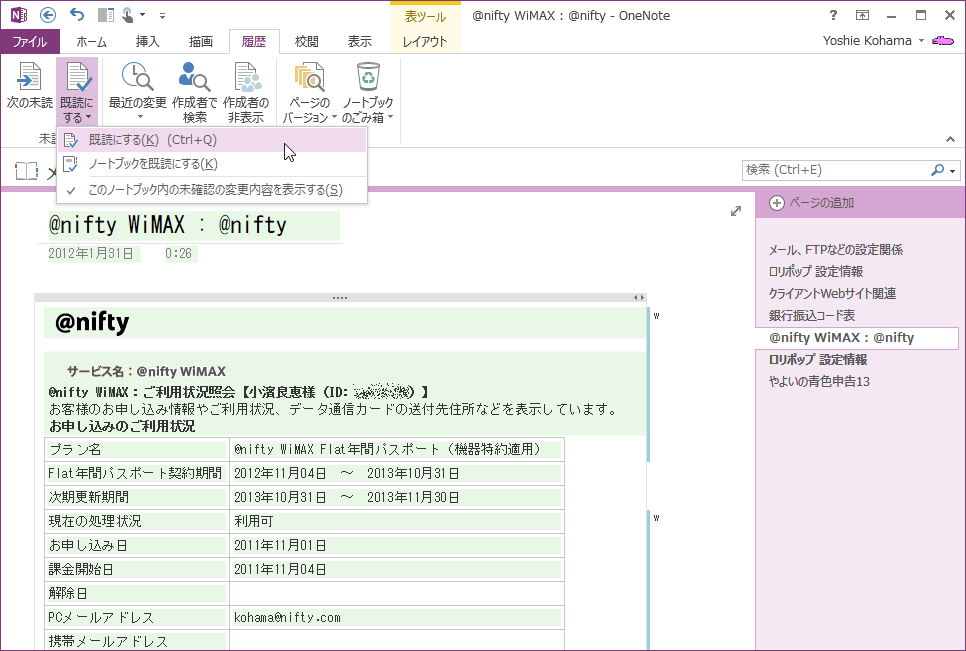This screenshot has width=966, height=651.
Task: Switch to the 校閲 tab
Action: click(x=307, y=41)
